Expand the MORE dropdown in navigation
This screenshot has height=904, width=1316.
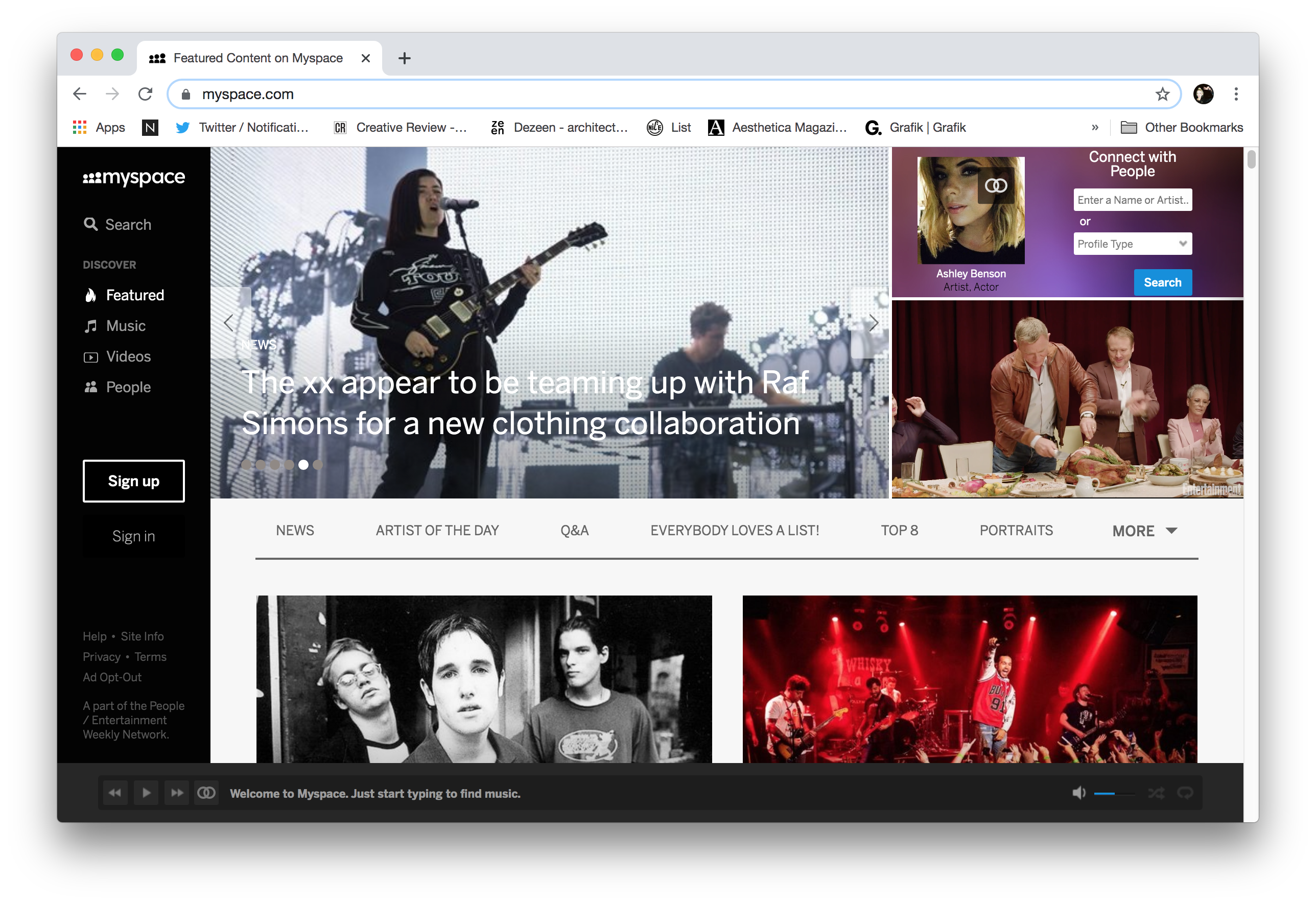coord(1144,531)
